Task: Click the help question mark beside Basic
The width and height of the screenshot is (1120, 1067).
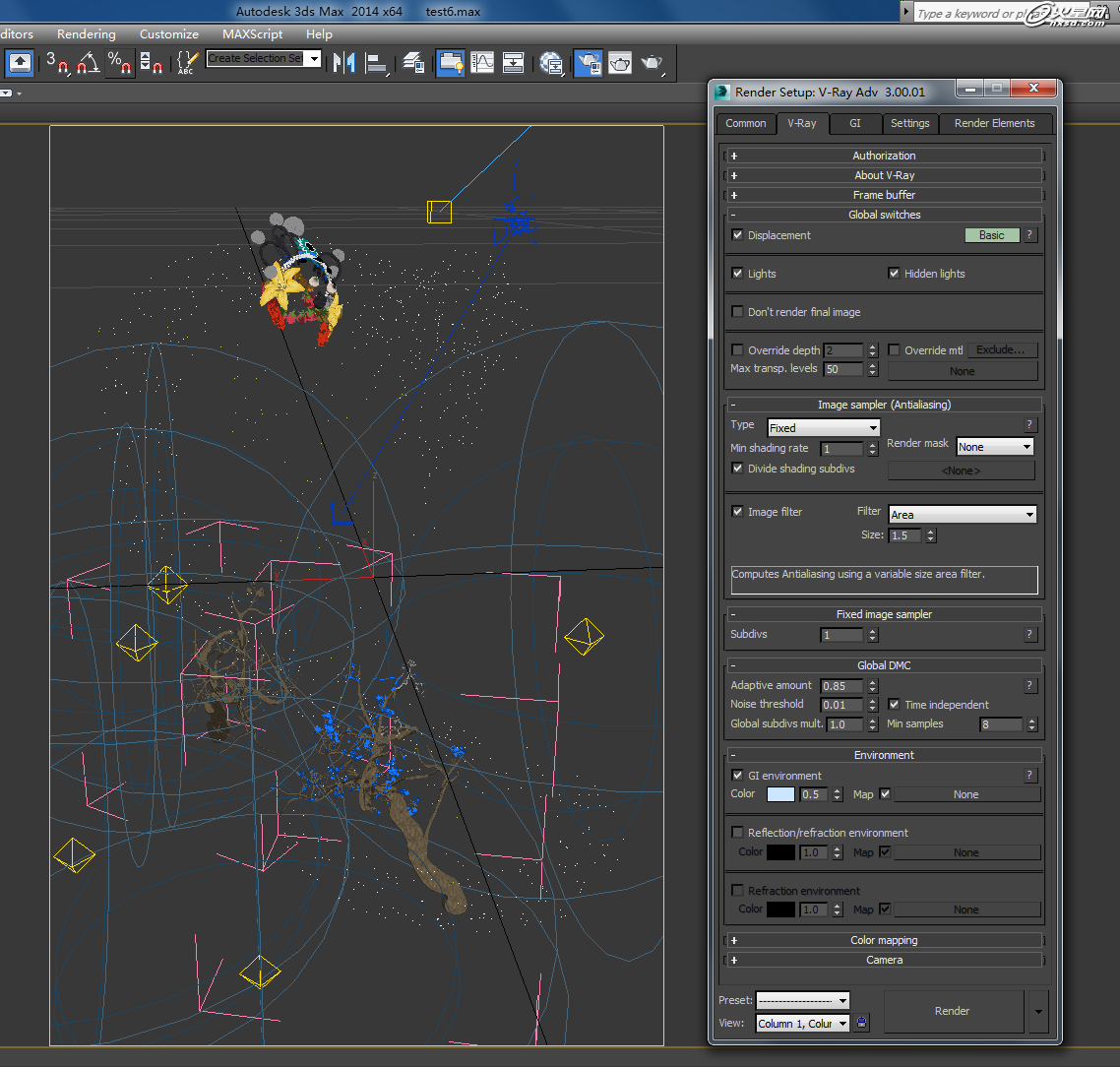Action: (1029, 235)
